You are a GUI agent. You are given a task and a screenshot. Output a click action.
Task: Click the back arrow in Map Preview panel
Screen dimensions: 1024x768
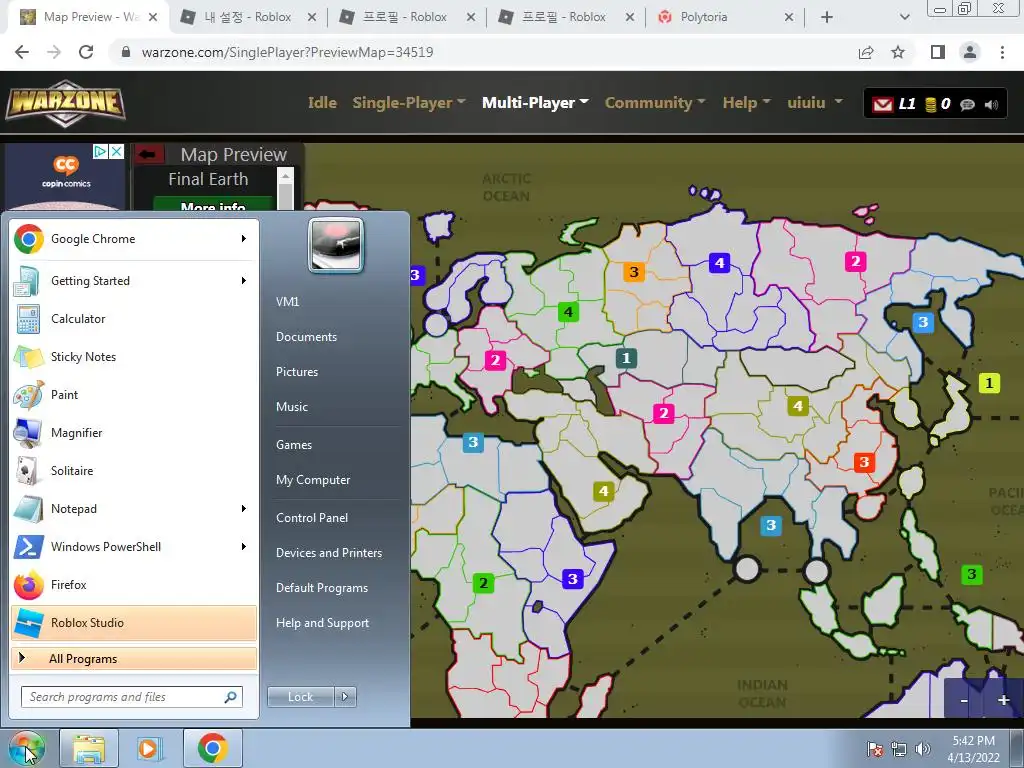pyautogui.click(x=148, y=154)
